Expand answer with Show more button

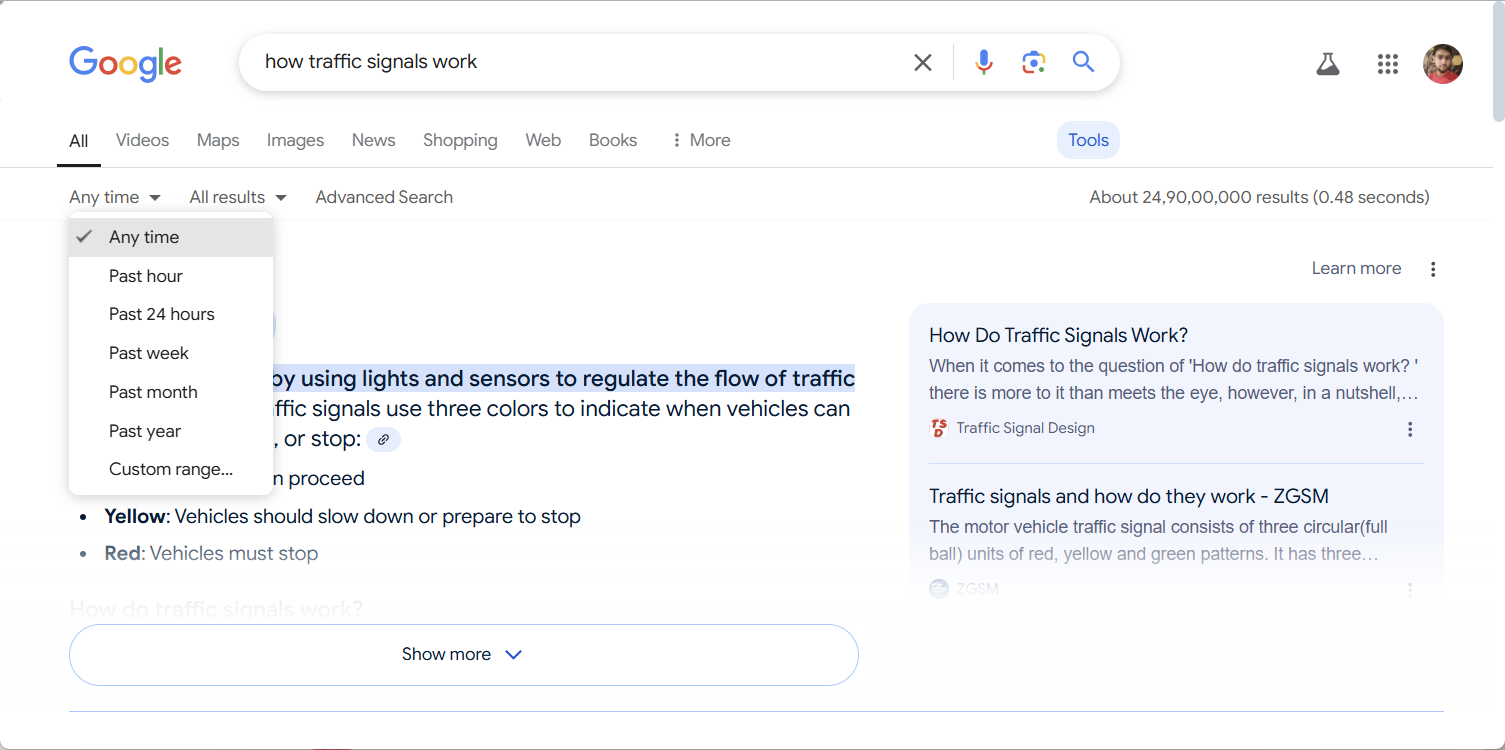tap(464, 655)
